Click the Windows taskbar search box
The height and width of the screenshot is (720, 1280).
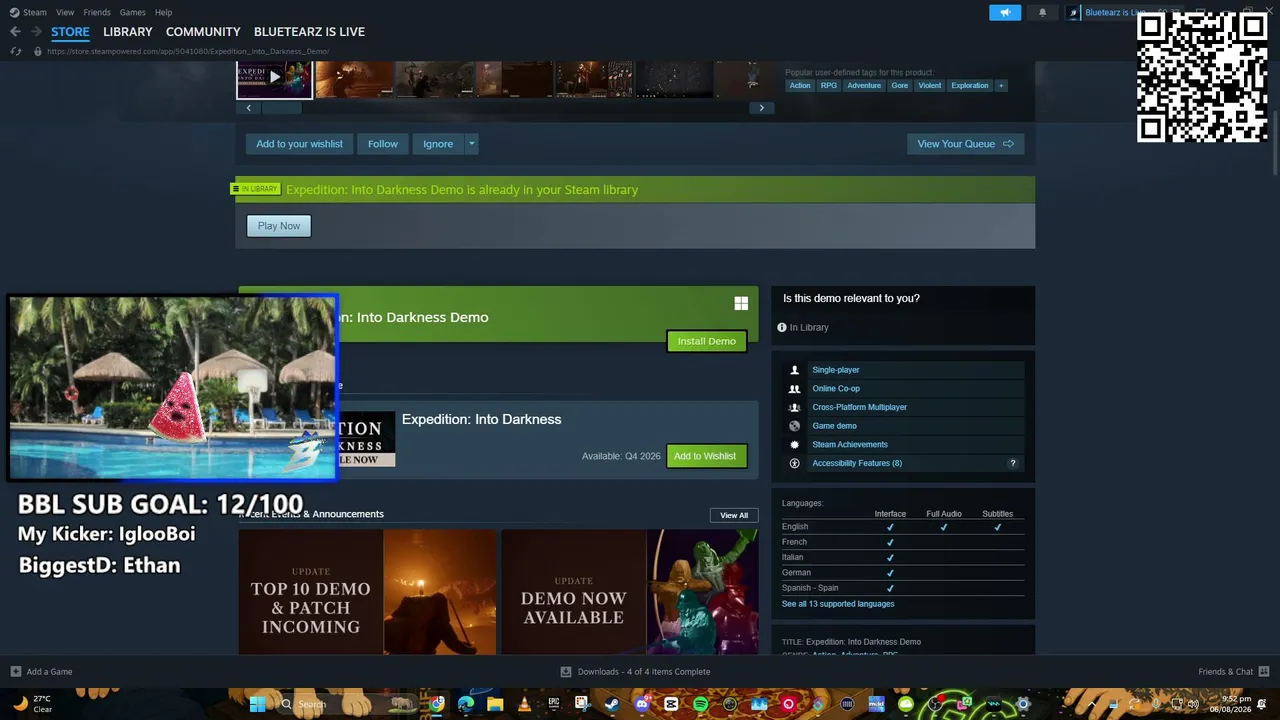[345, 705]
